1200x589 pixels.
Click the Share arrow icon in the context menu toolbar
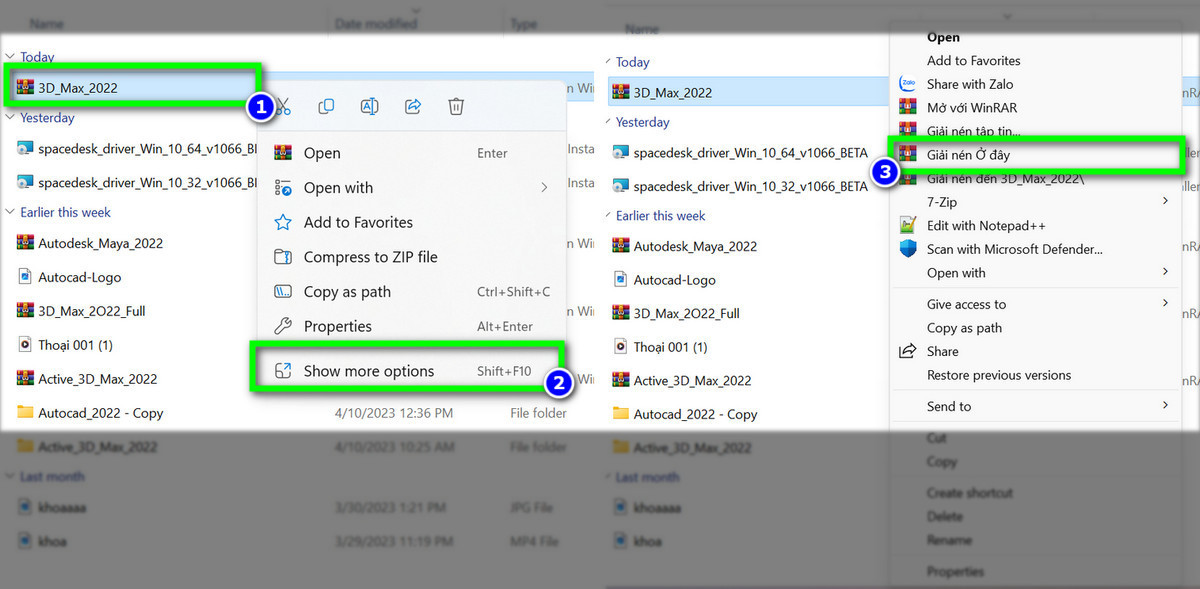click(x=413, y=106)
